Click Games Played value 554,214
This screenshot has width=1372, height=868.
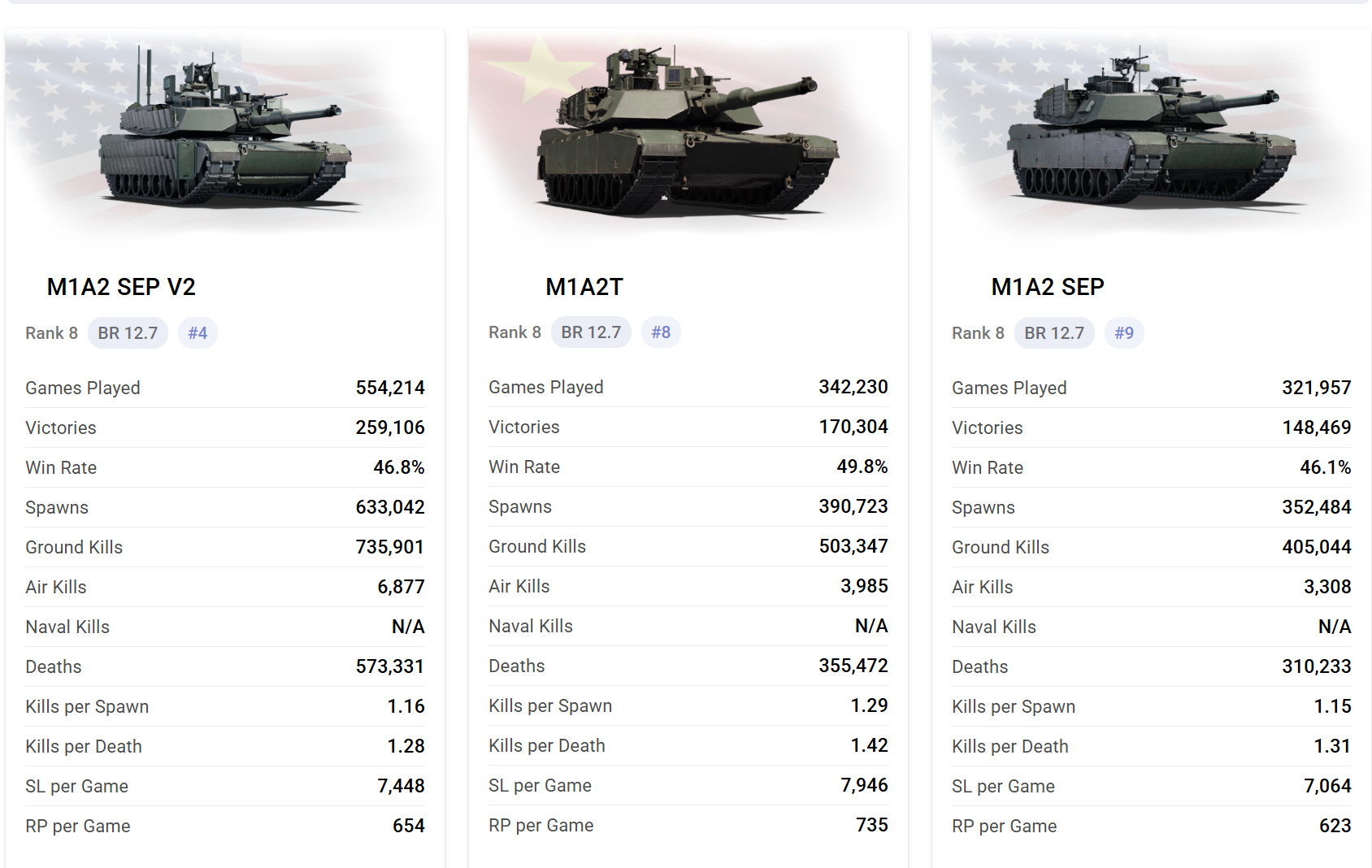click(390, 388)
